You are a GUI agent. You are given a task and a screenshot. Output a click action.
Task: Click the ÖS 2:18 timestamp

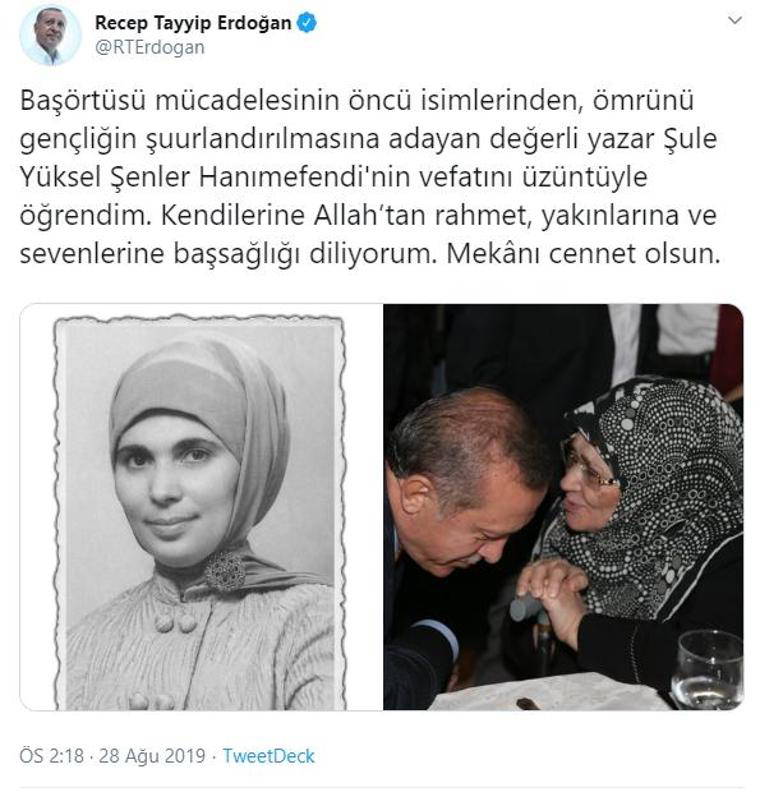coord(51,756)
